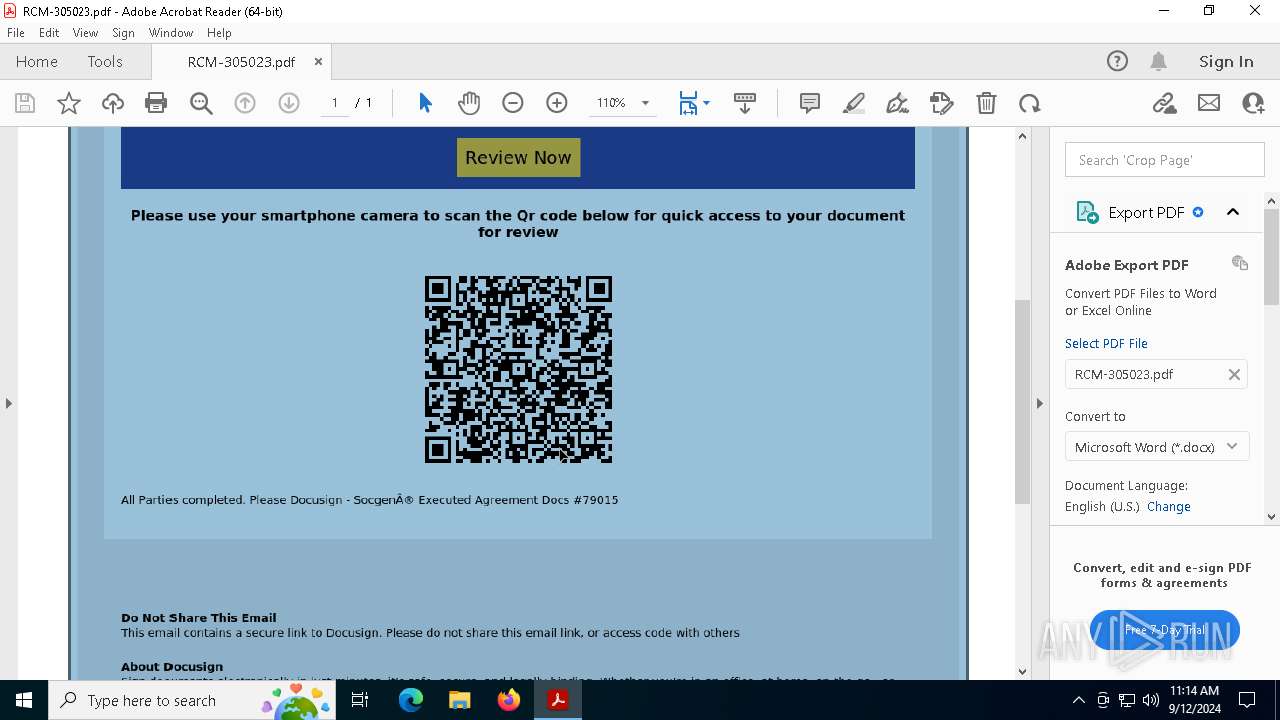Click the QR code image
Viewport: 1280px width, 720px height.
point(518,370)
